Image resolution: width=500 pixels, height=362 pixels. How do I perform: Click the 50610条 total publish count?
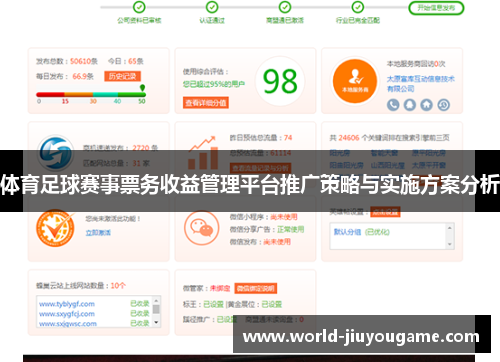84,61
